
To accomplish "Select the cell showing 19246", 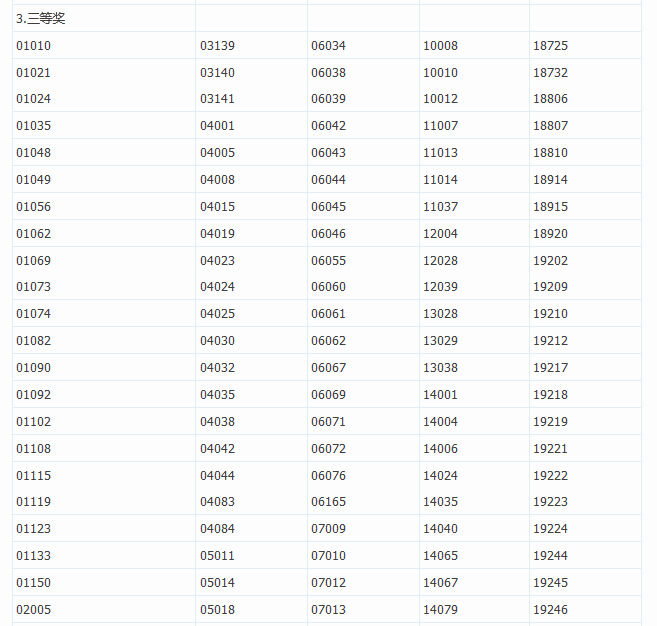I will (x=550, y=609).
